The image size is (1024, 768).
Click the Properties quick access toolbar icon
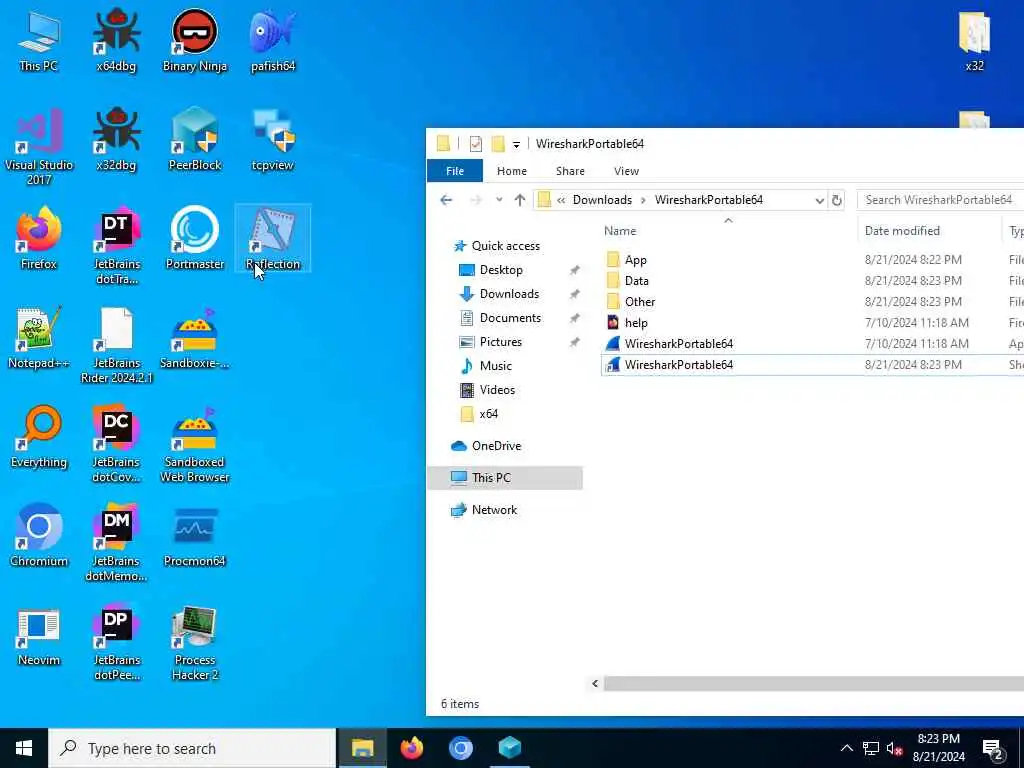point(475,144)
